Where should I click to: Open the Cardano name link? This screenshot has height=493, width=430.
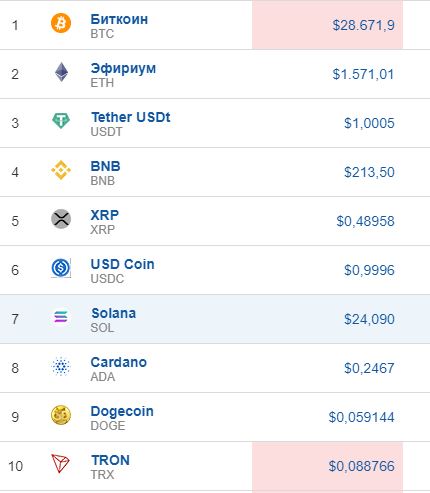(119, 362)
